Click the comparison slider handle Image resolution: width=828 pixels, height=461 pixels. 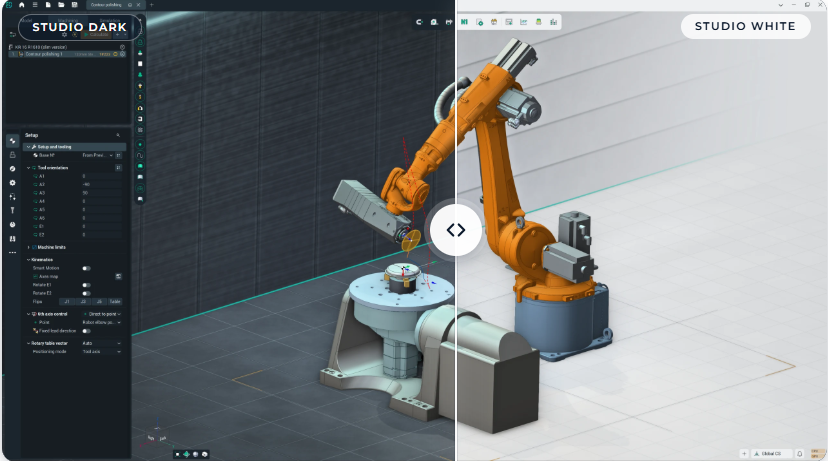(x=456, y=230)
